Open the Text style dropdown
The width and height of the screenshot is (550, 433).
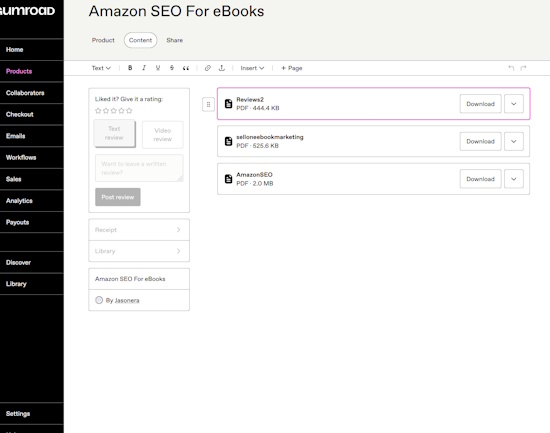click(x=101, y=68)
